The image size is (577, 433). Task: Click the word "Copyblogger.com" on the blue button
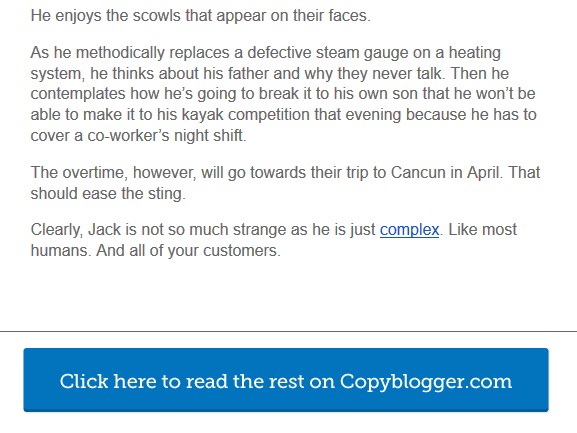click(426, 382)
